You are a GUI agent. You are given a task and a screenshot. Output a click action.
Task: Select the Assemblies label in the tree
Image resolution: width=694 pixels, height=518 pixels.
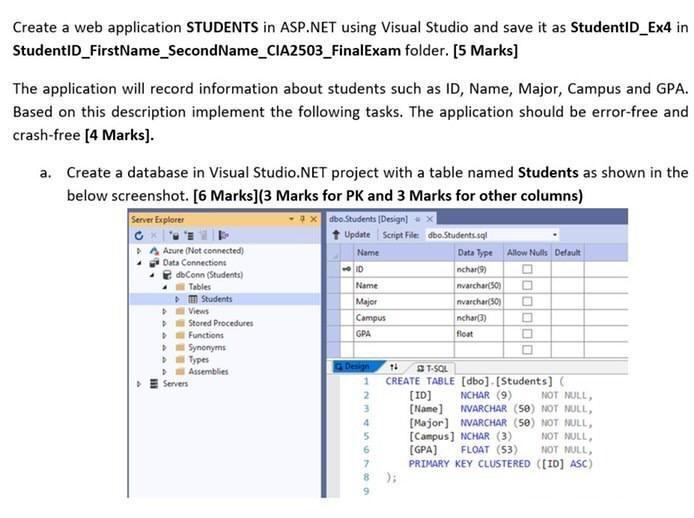[x=208, y=371]
